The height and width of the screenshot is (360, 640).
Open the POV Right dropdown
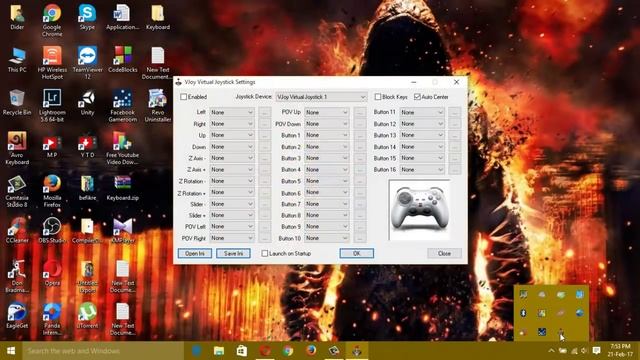pos(232,238)
